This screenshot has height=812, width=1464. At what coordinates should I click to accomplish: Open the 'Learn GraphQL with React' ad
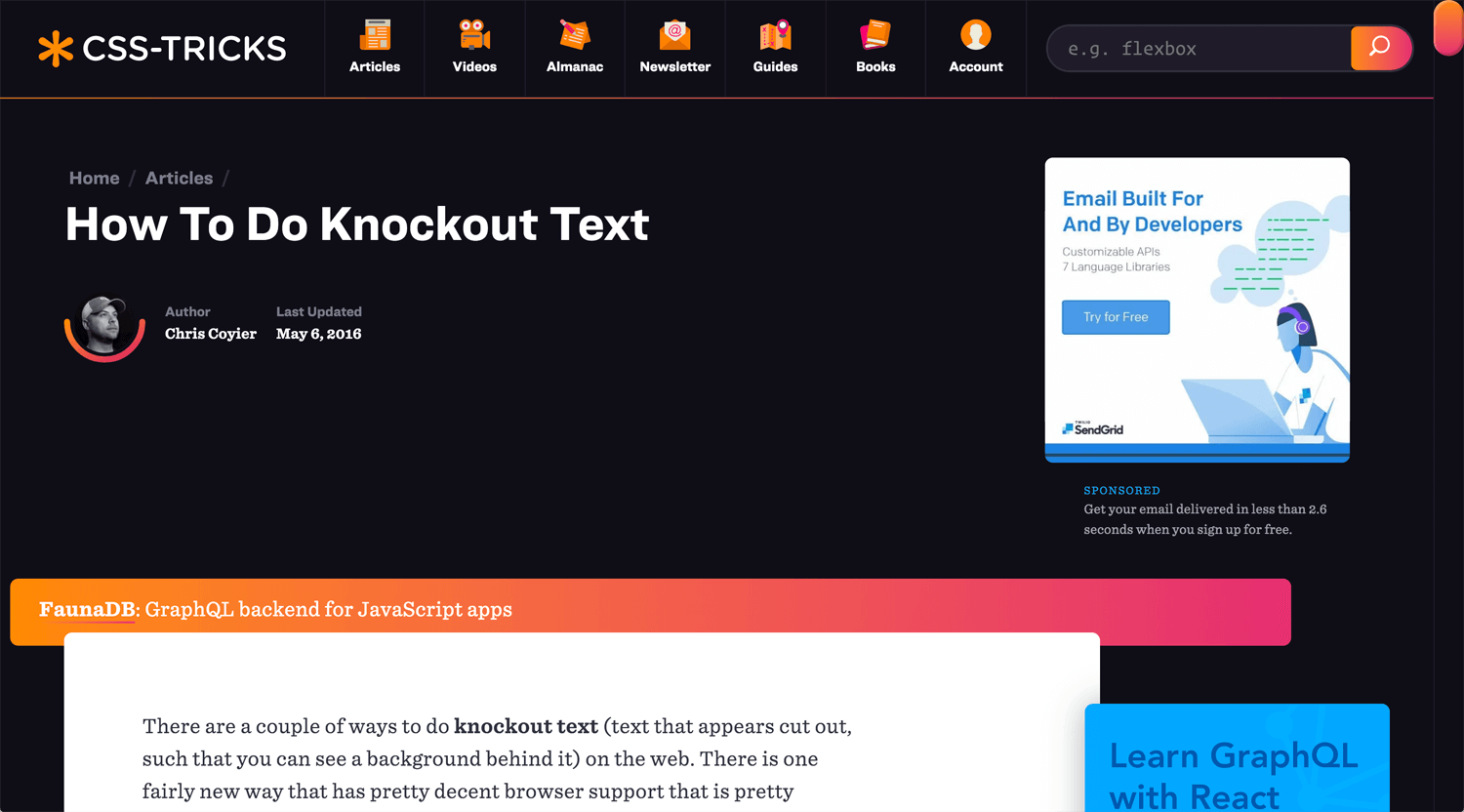[x=1237, y=758]
